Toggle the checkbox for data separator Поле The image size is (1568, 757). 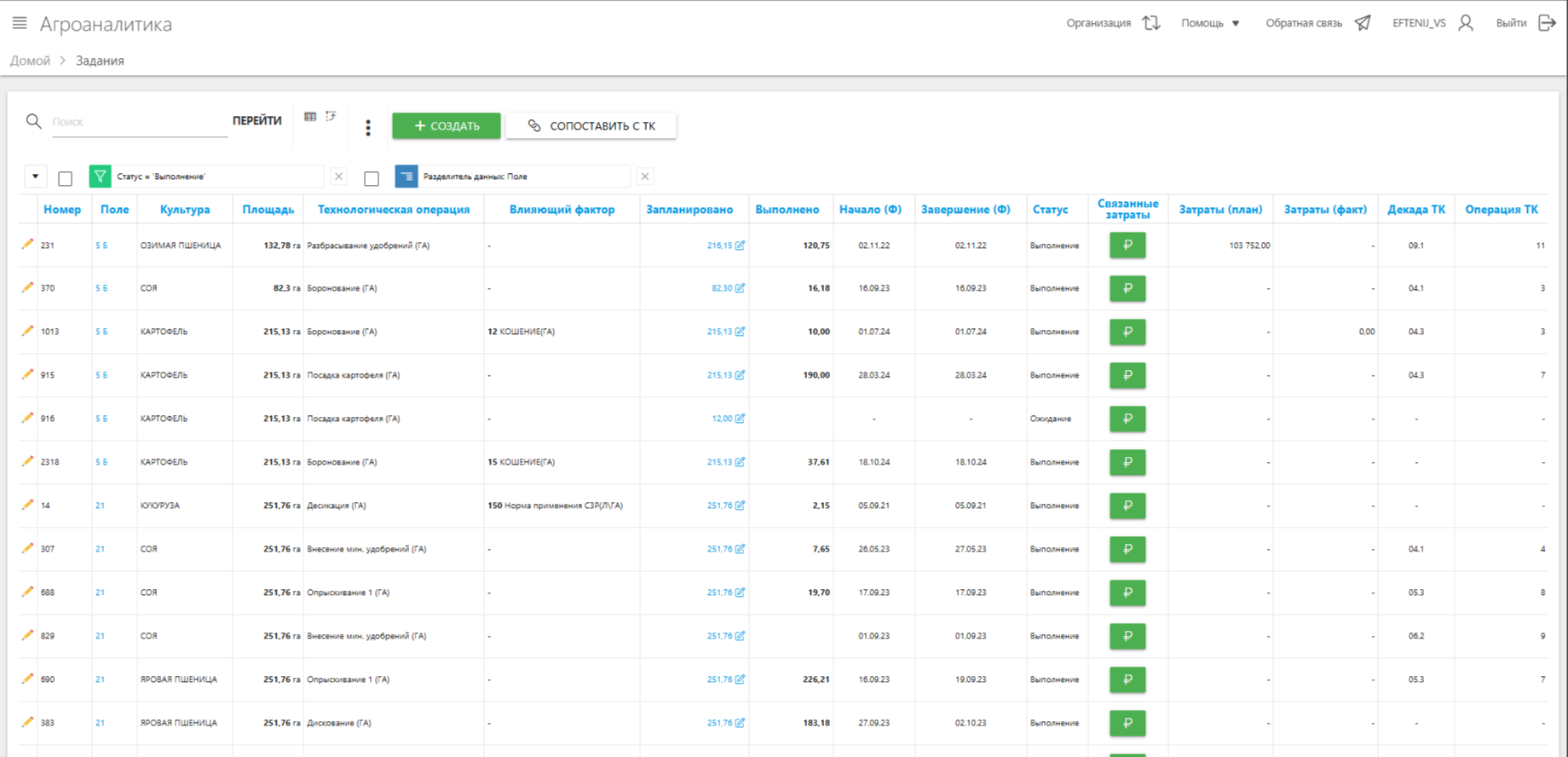[372, 178]
